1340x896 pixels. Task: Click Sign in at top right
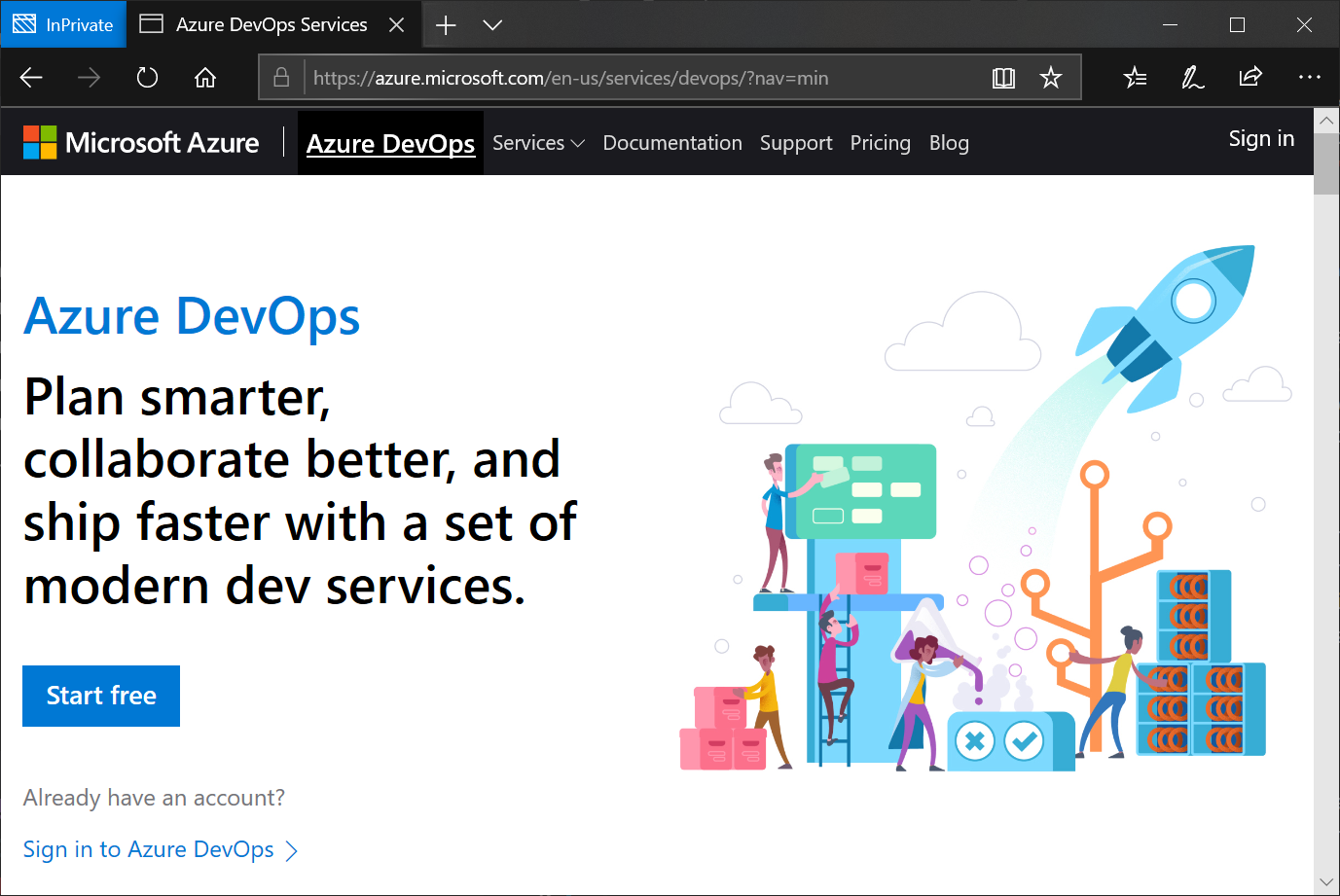(1261, 138)
